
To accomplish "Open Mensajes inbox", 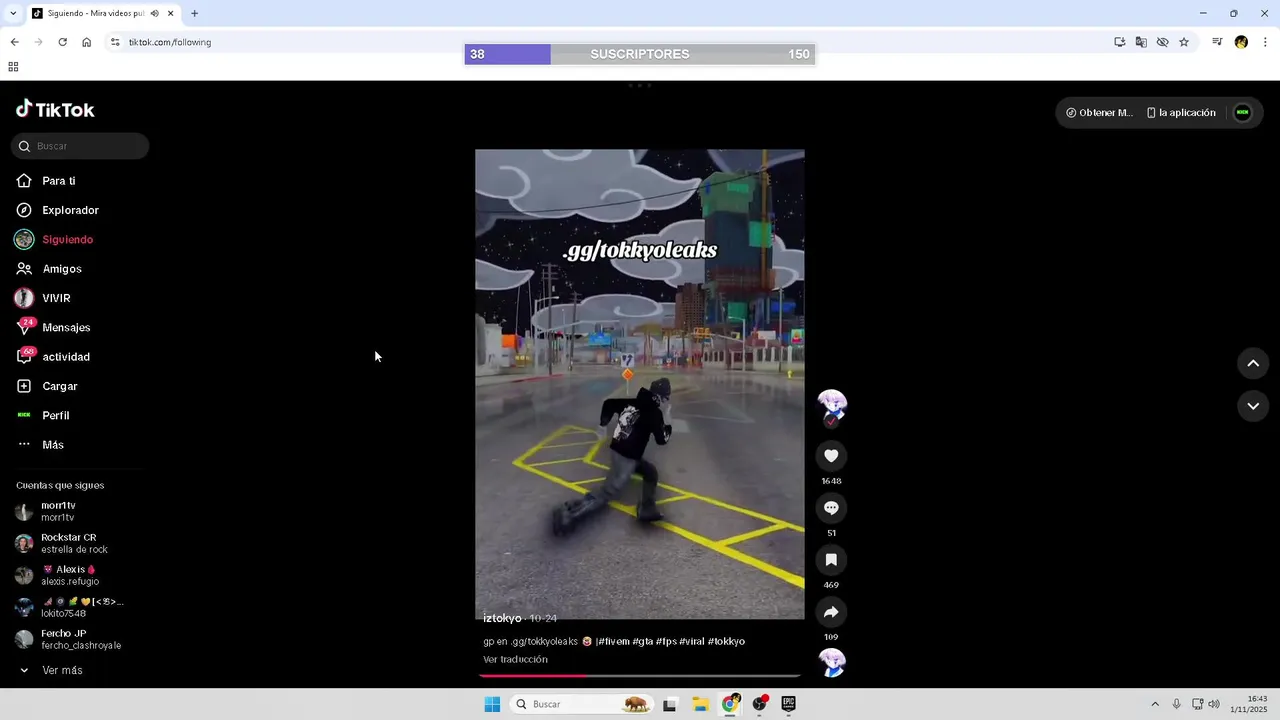I will point(66,327).
